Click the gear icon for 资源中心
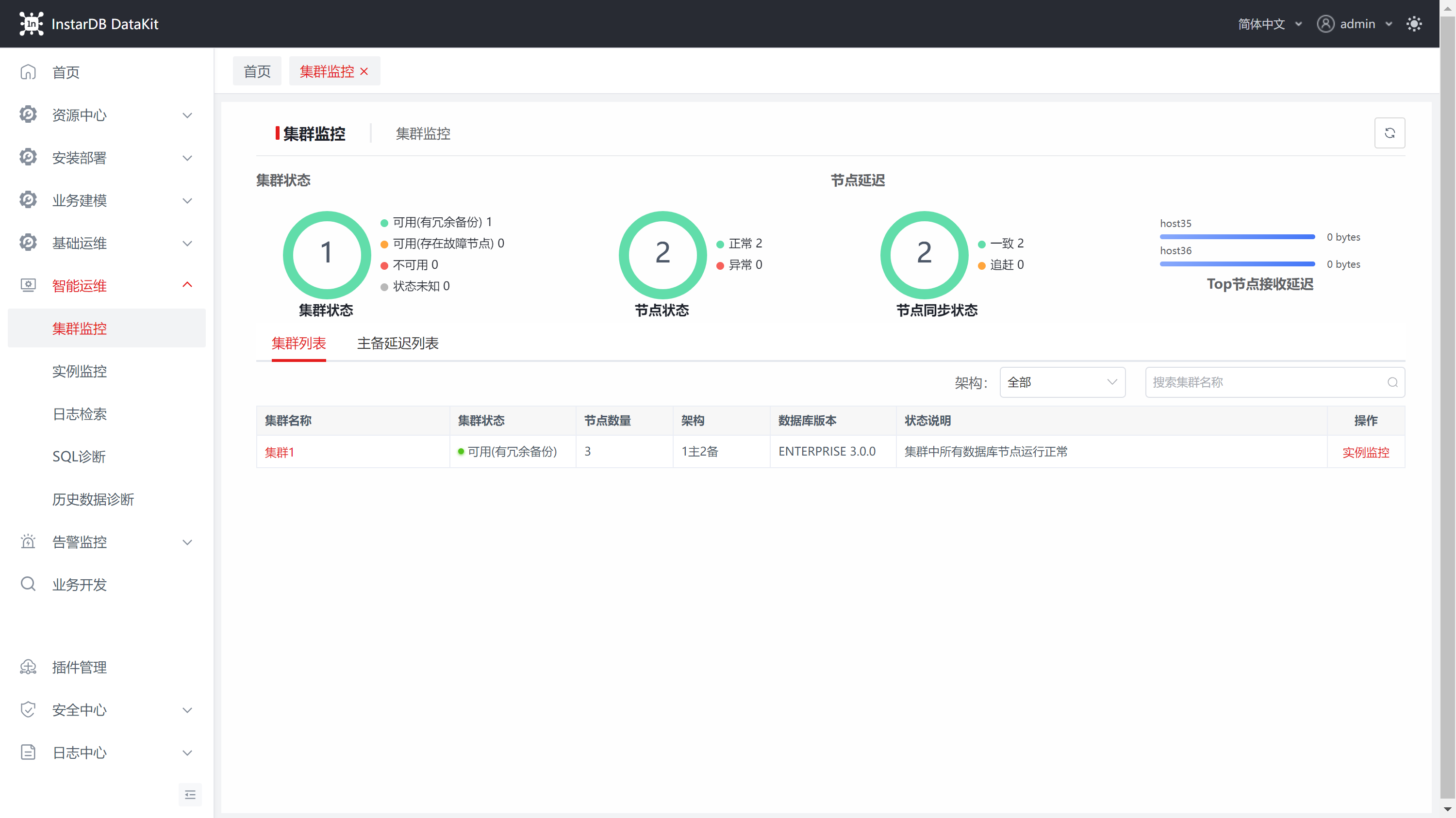 coord(28,115)
